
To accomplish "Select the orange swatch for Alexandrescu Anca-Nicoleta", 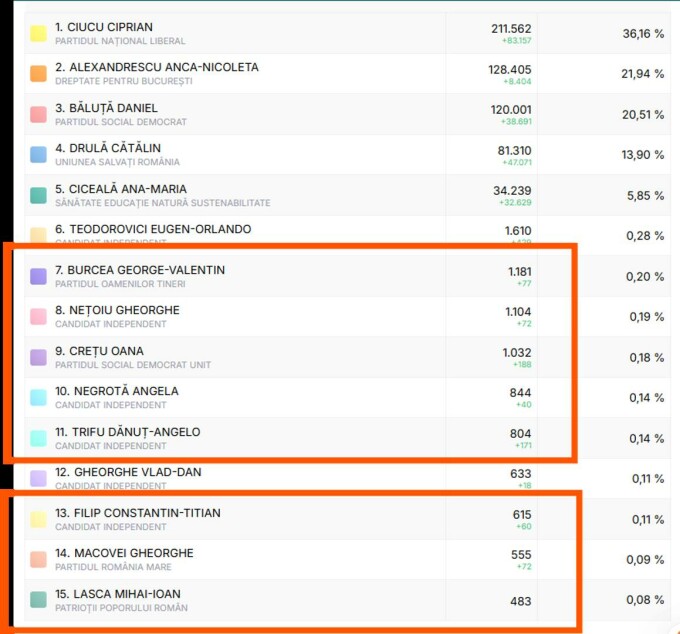I will [x=38, y=74].
